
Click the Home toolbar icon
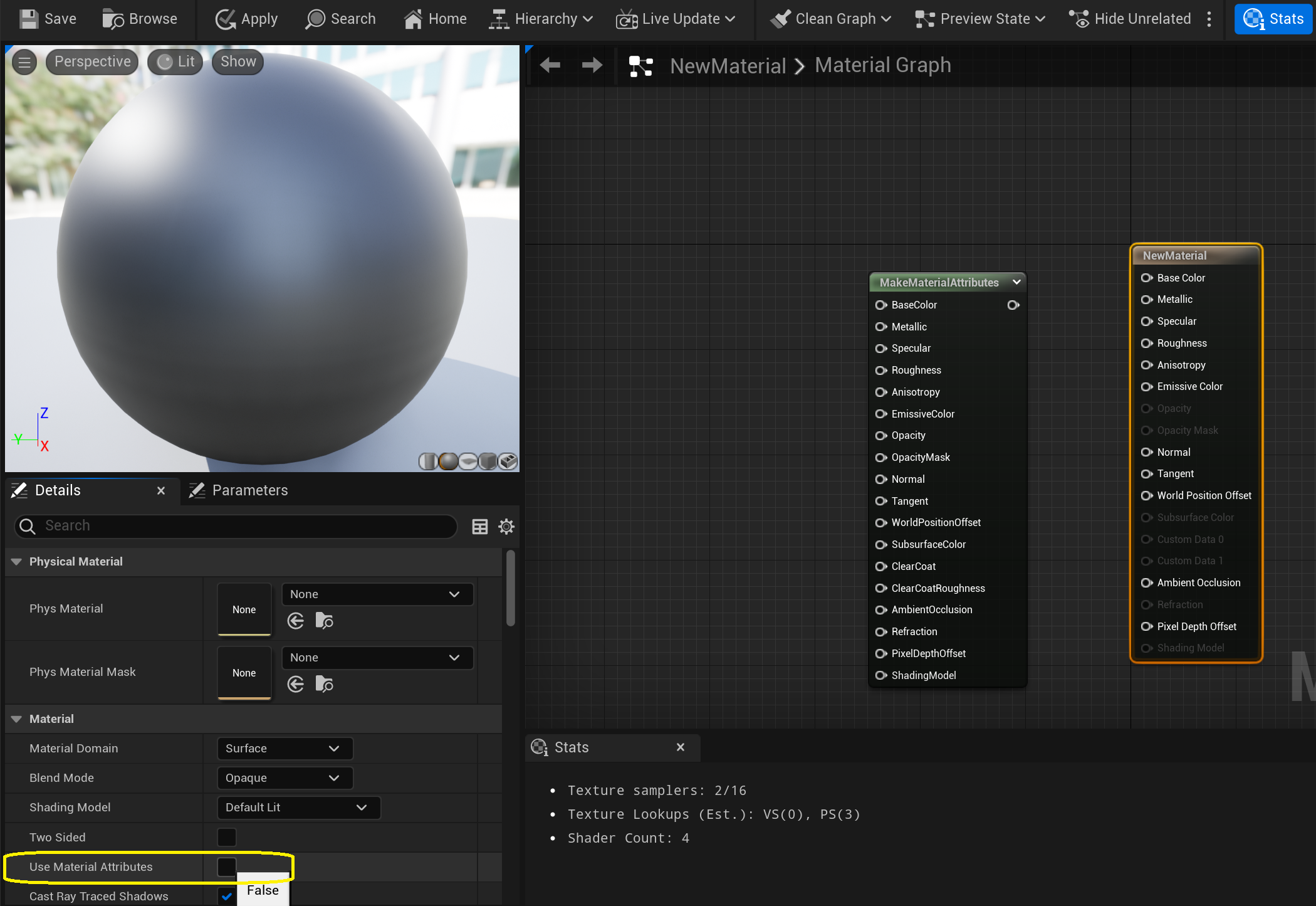point(413,19)
